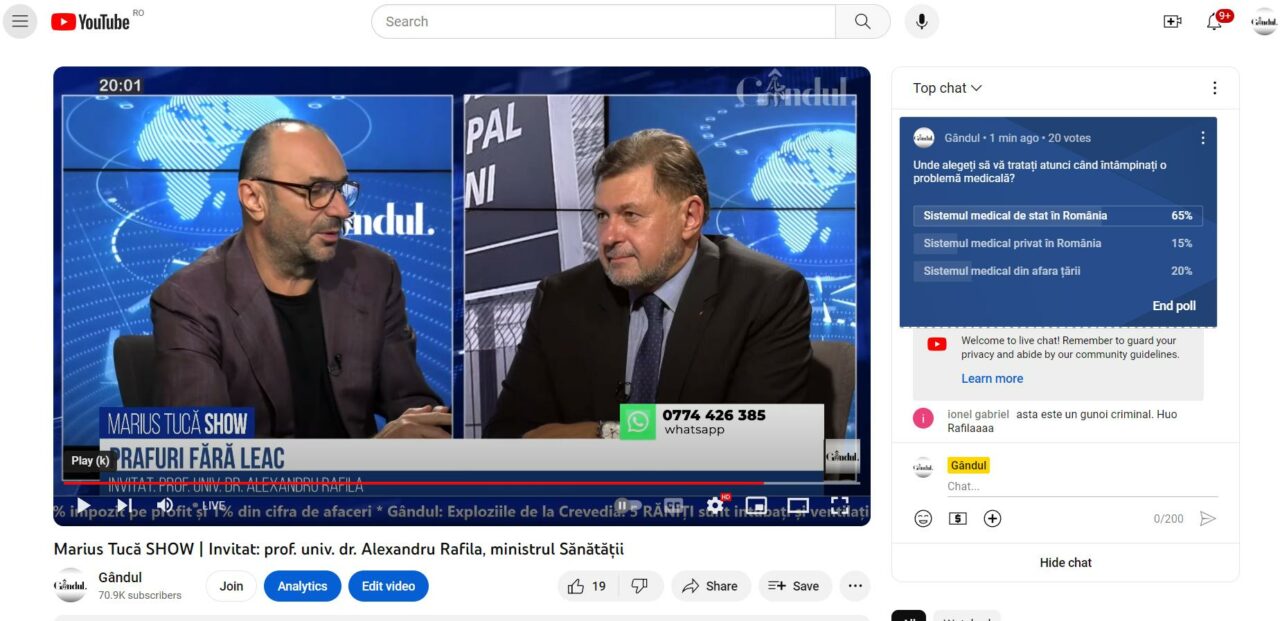The image size is (1280, 621).
Task: Open the poll's three-dot options menu
Action: point(1203,138)
